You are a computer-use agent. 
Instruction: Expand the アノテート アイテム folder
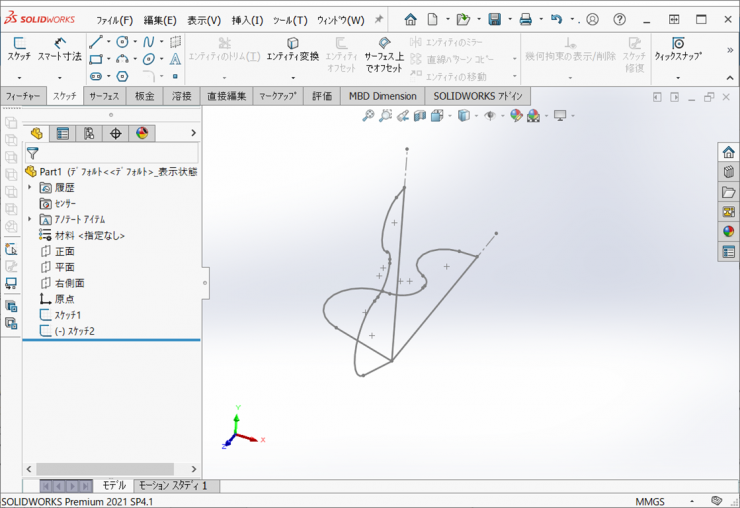click(30, 219)
